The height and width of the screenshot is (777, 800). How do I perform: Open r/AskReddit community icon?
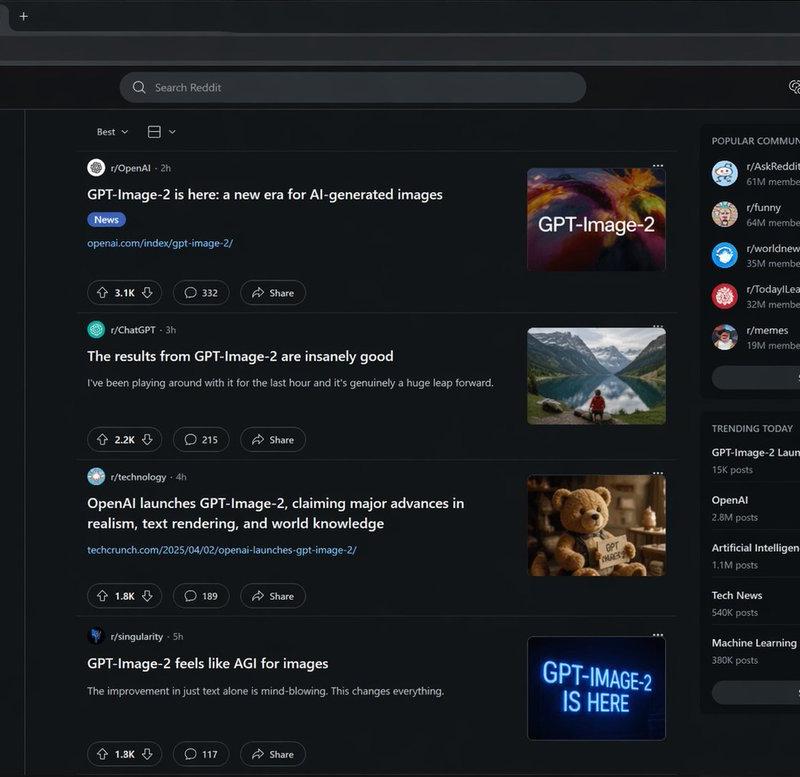pyautogui.click(x=724, y=173)
